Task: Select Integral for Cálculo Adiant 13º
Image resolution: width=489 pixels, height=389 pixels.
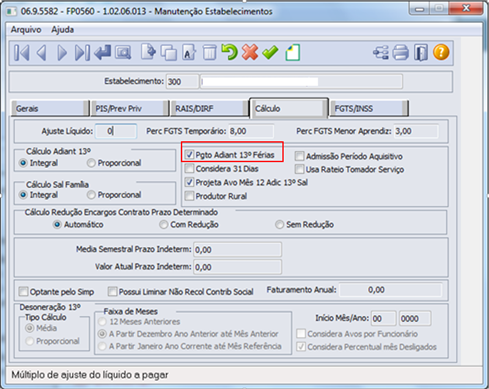Action: [x=23, y=163]
